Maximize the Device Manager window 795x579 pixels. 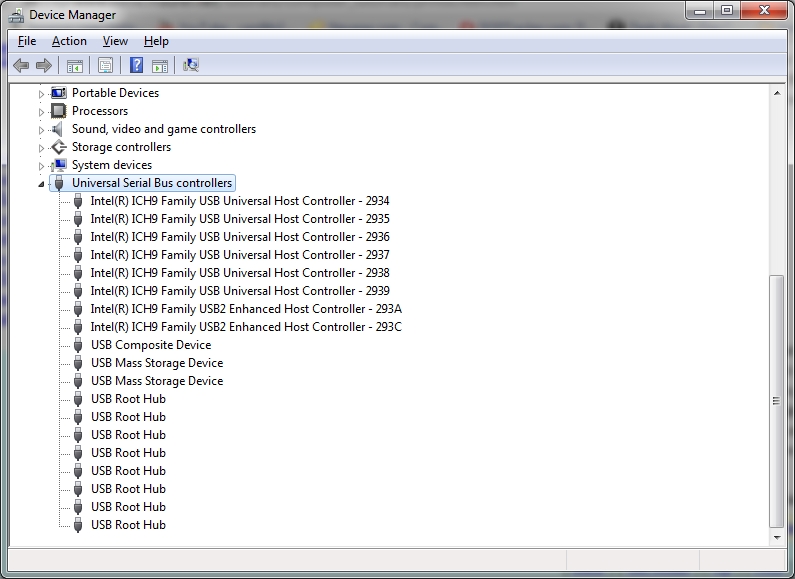727,11
